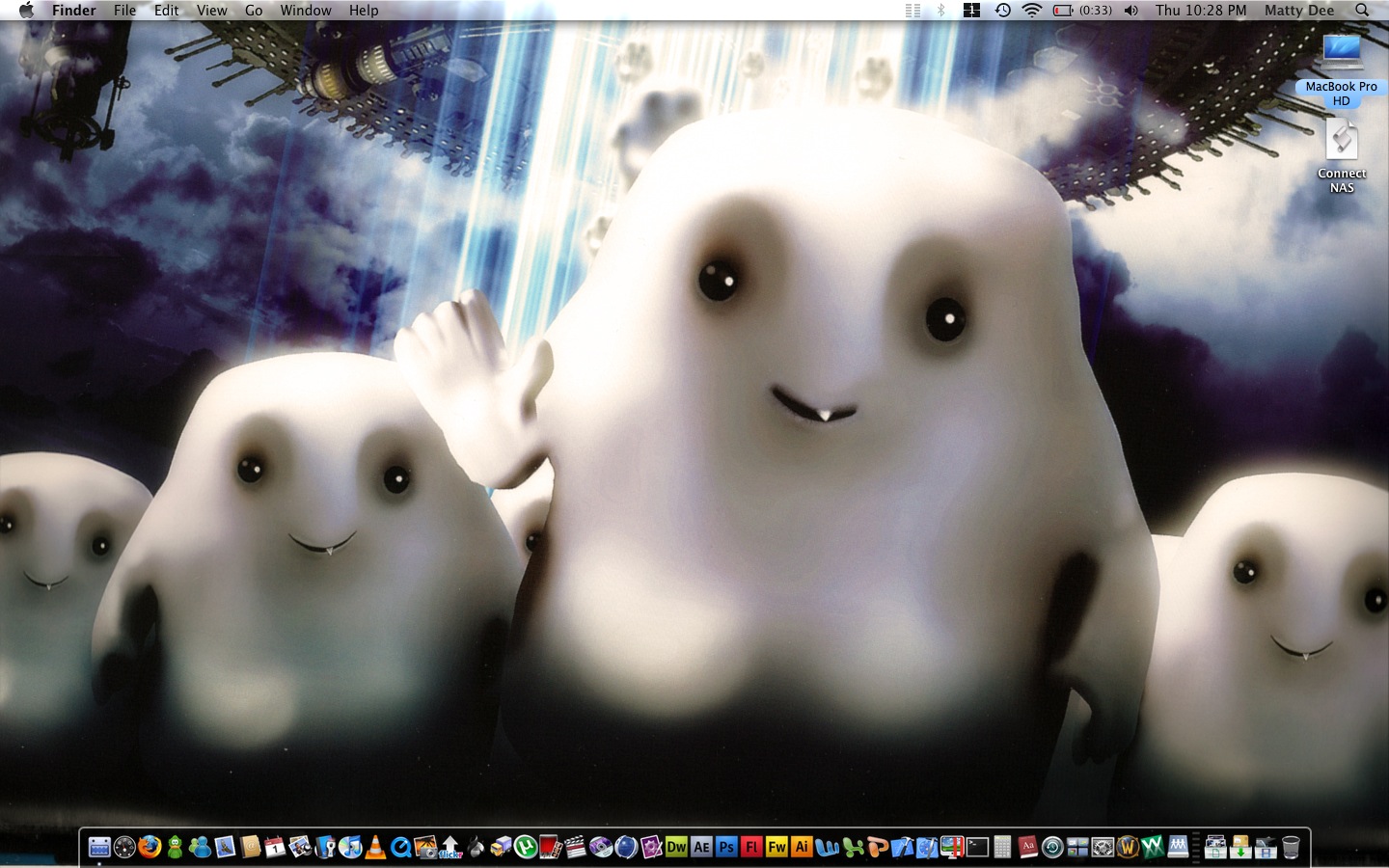Open Downloads stack in the Dock
This screenshot has height=868, width=1389.
tap(1240, 847)
